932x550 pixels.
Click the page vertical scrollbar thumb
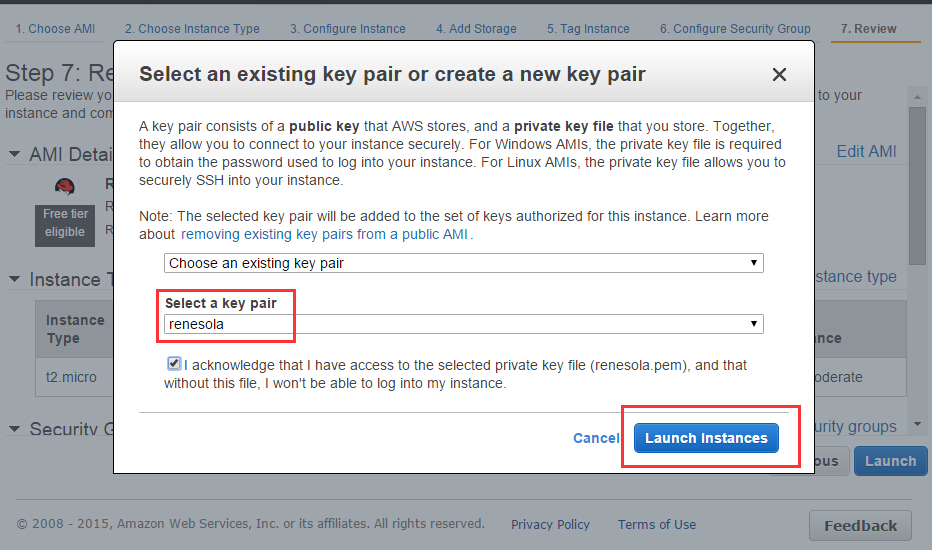[917, 186]
